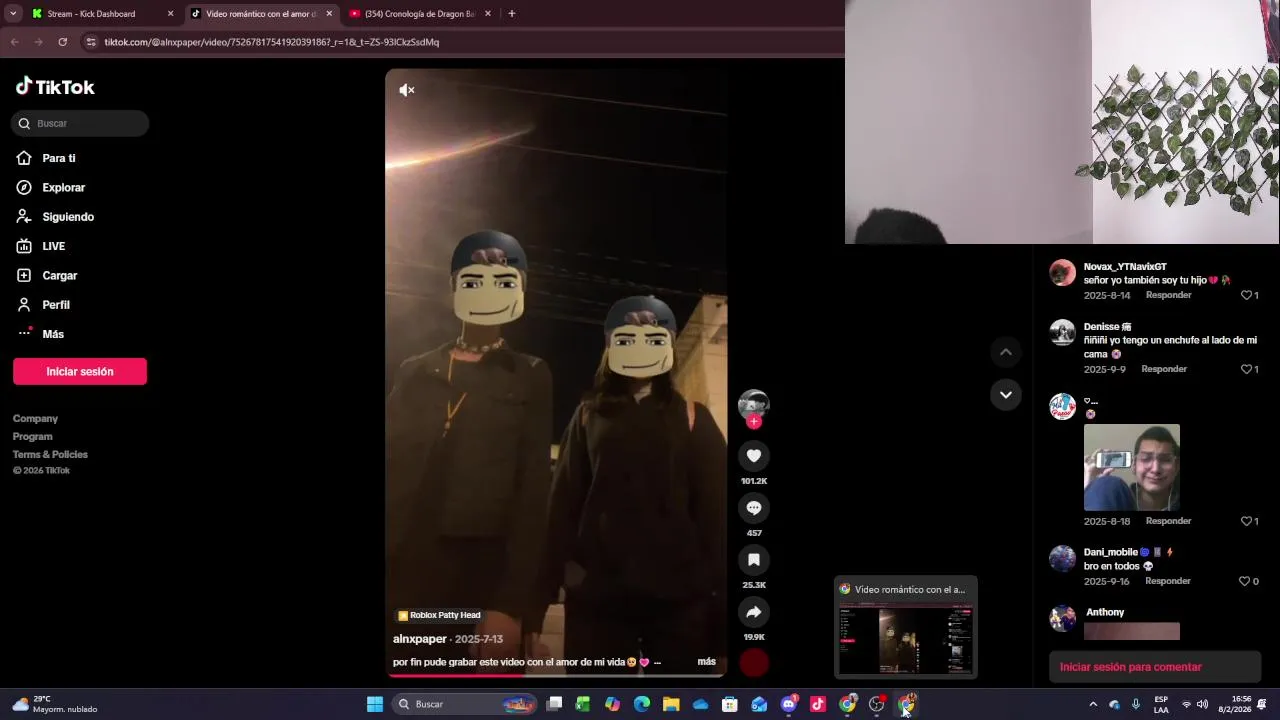Open Novax_.YTNavixGT's profile avatar

point(1062,273)
